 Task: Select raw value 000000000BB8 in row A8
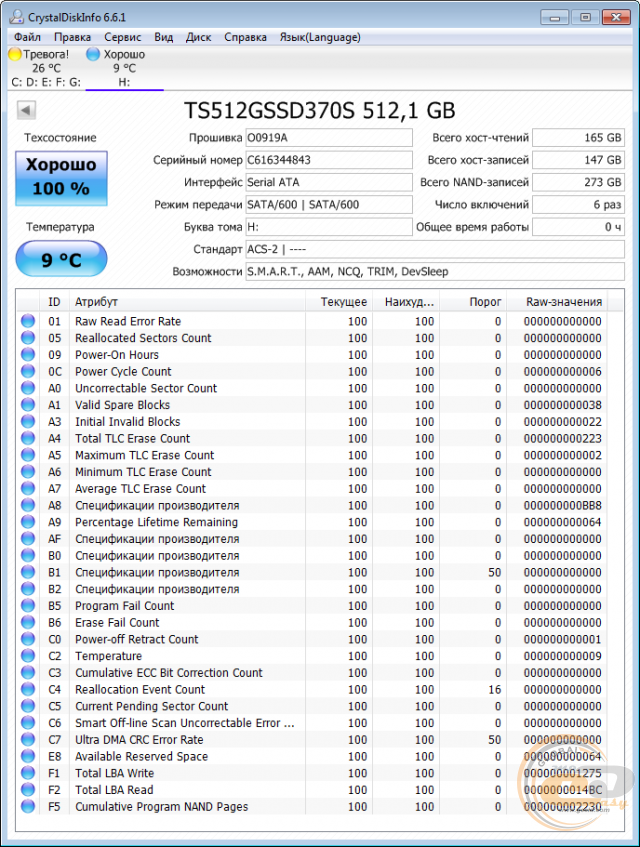coord(562,505)
